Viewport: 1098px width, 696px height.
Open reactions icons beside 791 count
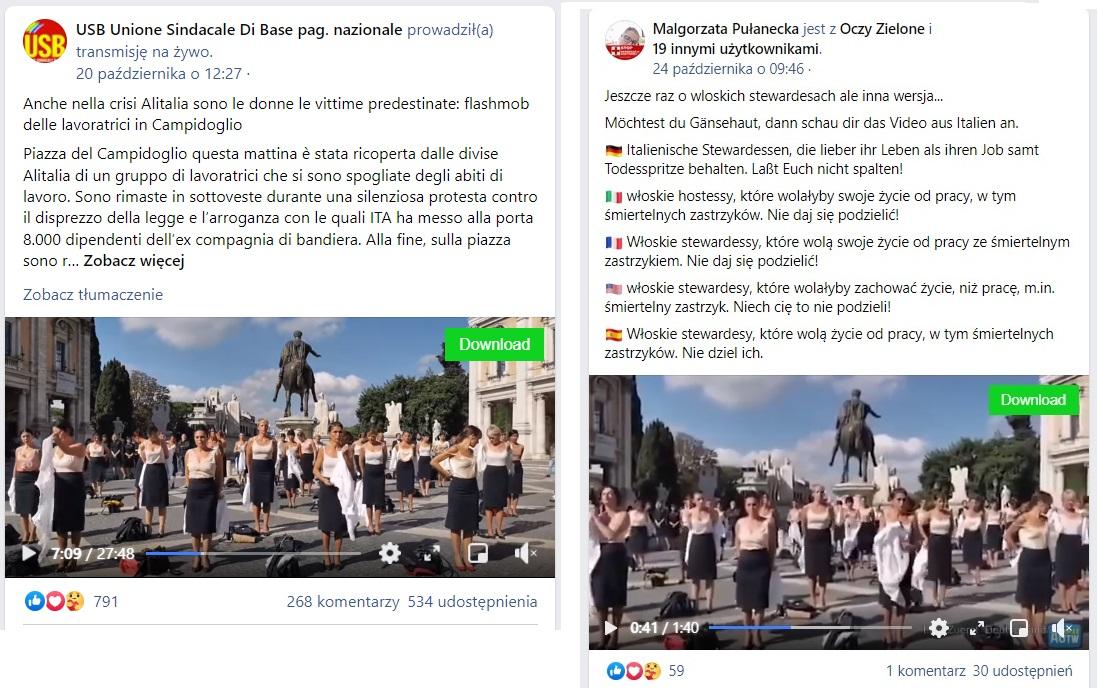55,601
